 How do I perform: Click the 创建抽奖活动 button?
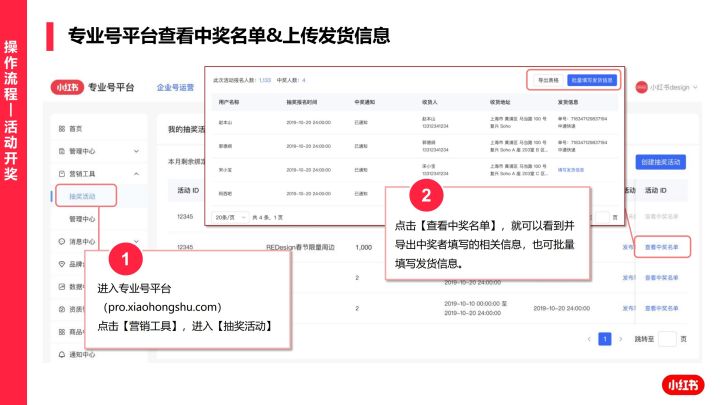(661, 162)
